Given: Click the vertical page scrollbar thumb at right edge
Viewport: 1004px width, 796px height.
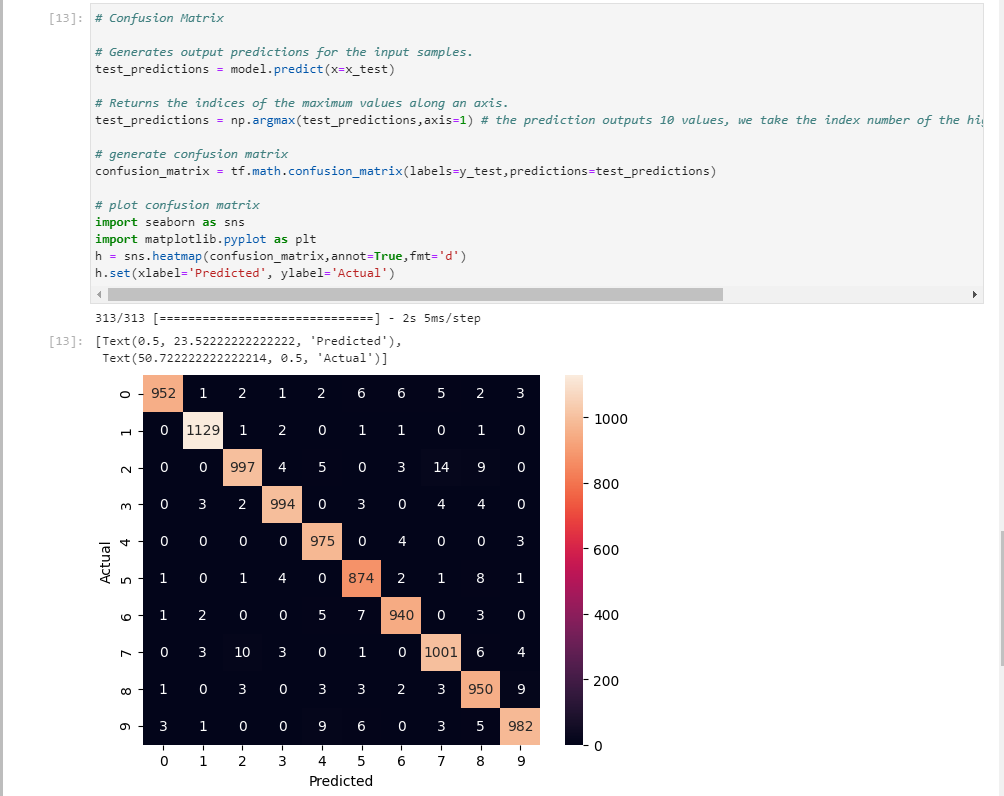Looking at the screenshot, I should point(1001,598).
